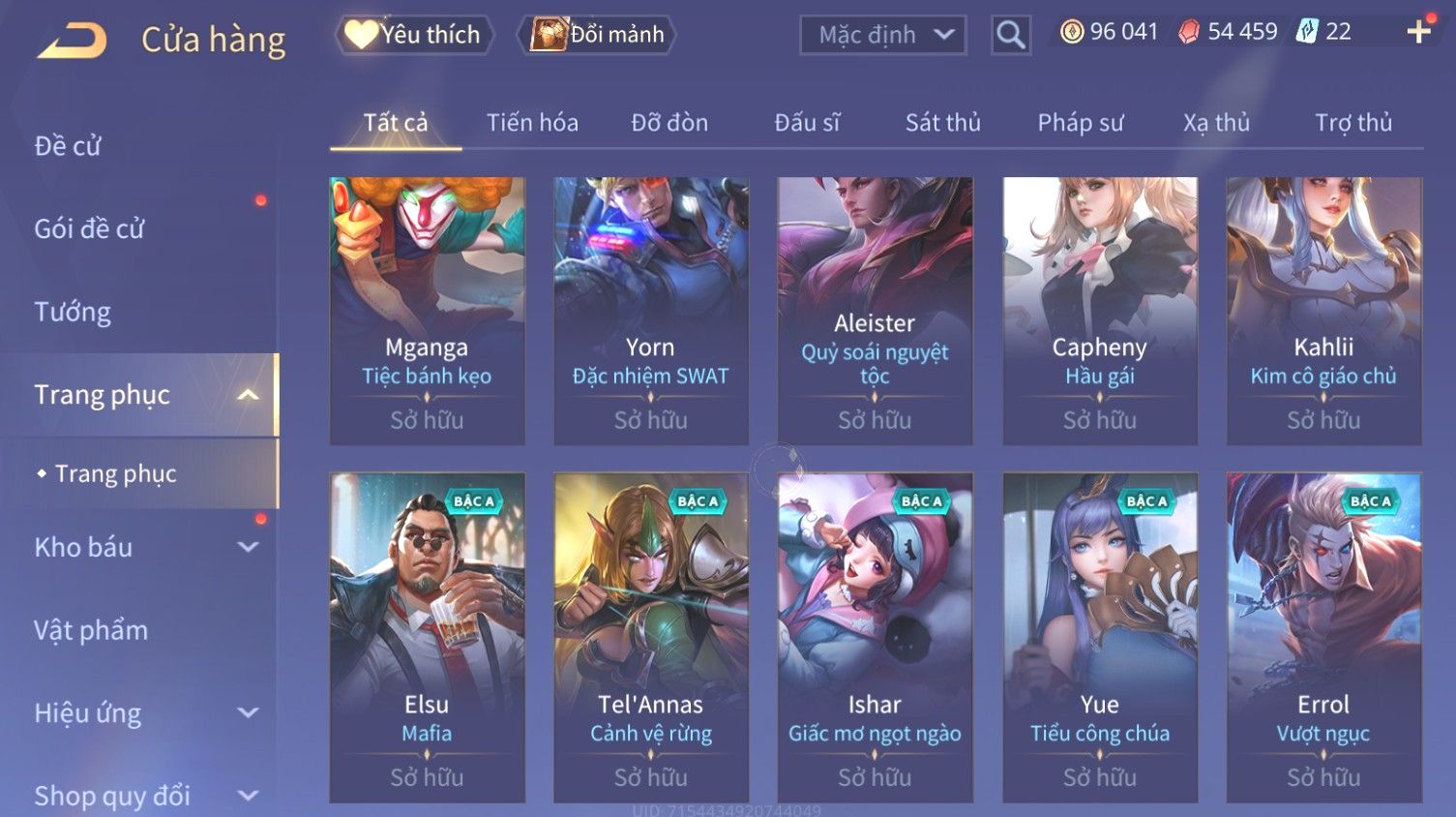Click the red ruby currency icon
This screenshot has height=817, width=1456.
click(x=1189, y=32)
